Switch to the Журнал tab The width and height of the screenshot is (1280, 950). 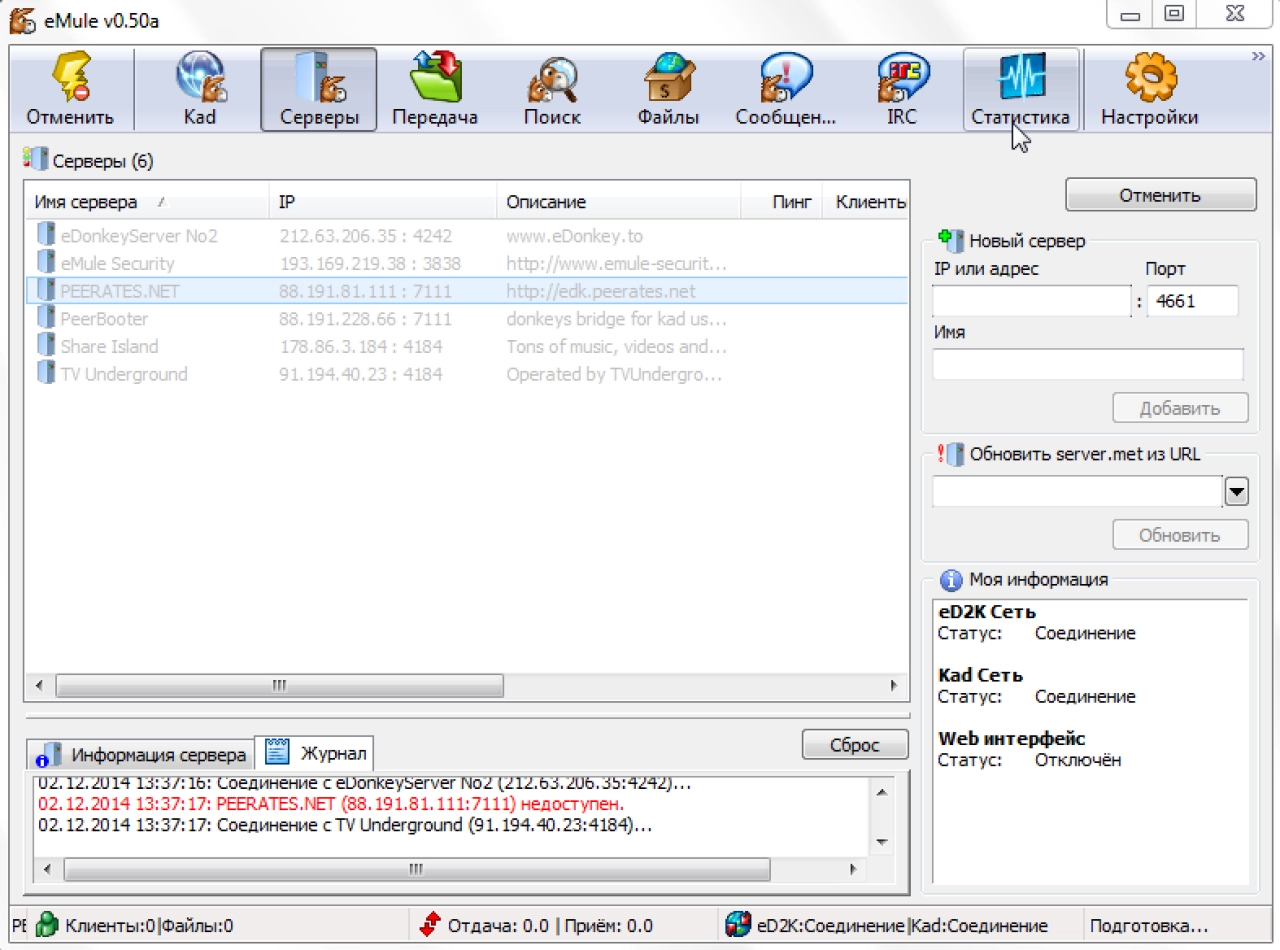315,752
